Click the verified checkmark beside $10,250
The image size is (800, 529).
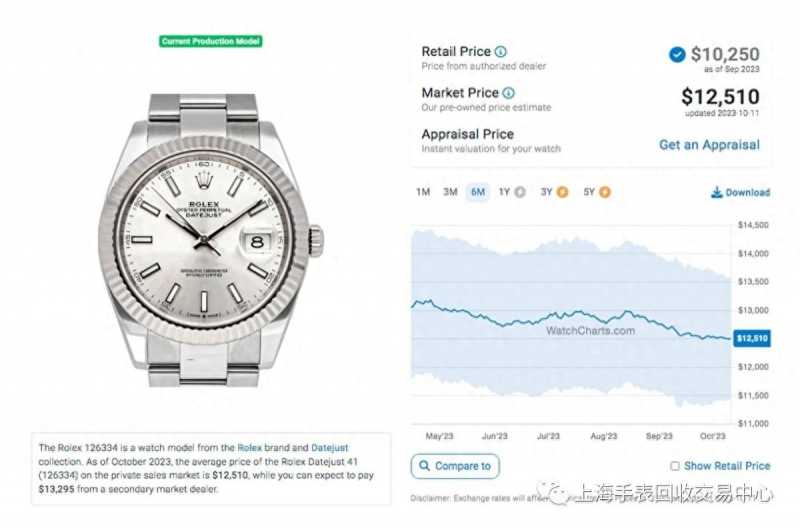pos(677,54)
